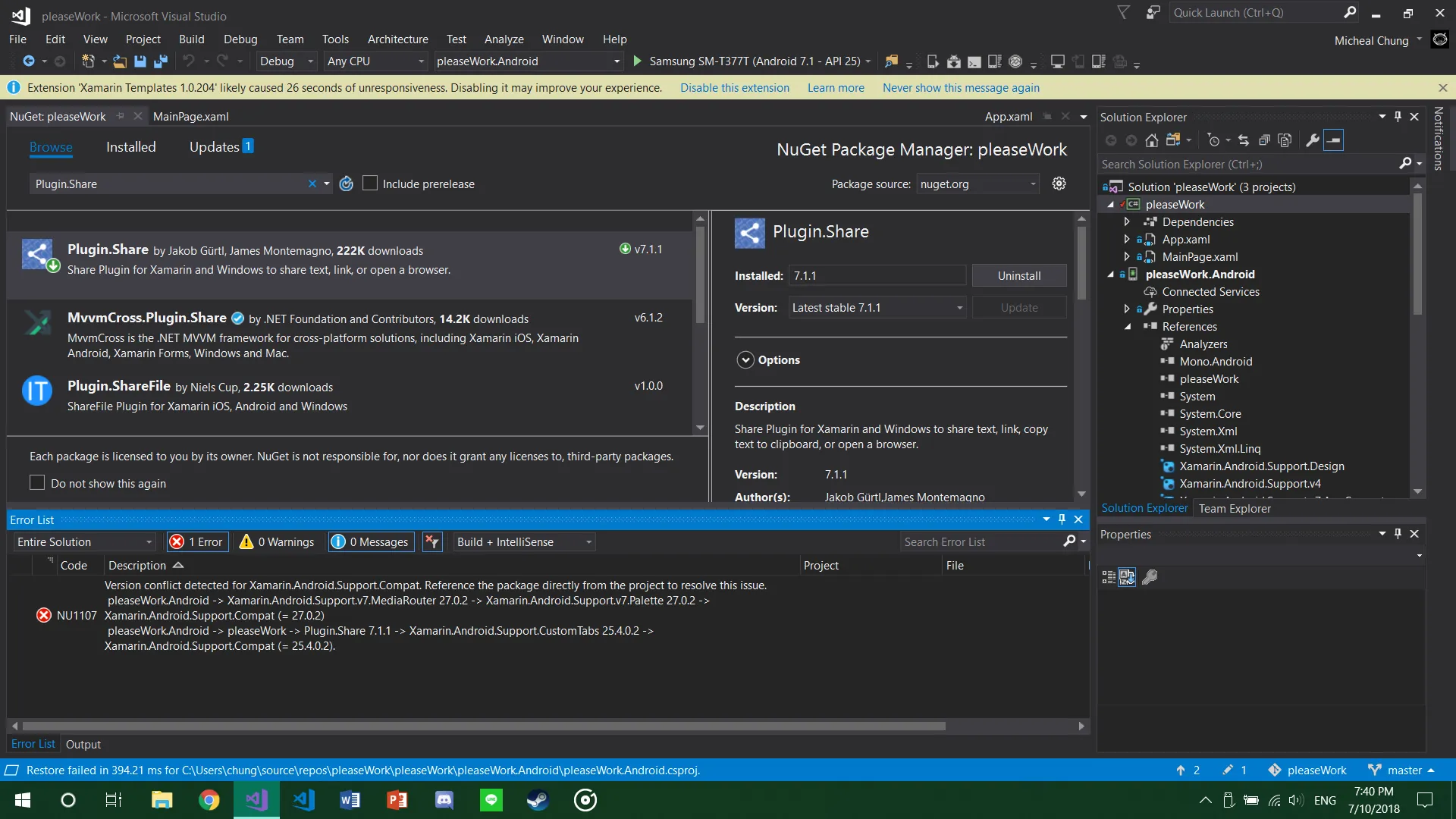Image resolution: width=1456 pixels, height=819 pixels.
Task: Switch to the Installed tab
Action: (x=130, y=147)
